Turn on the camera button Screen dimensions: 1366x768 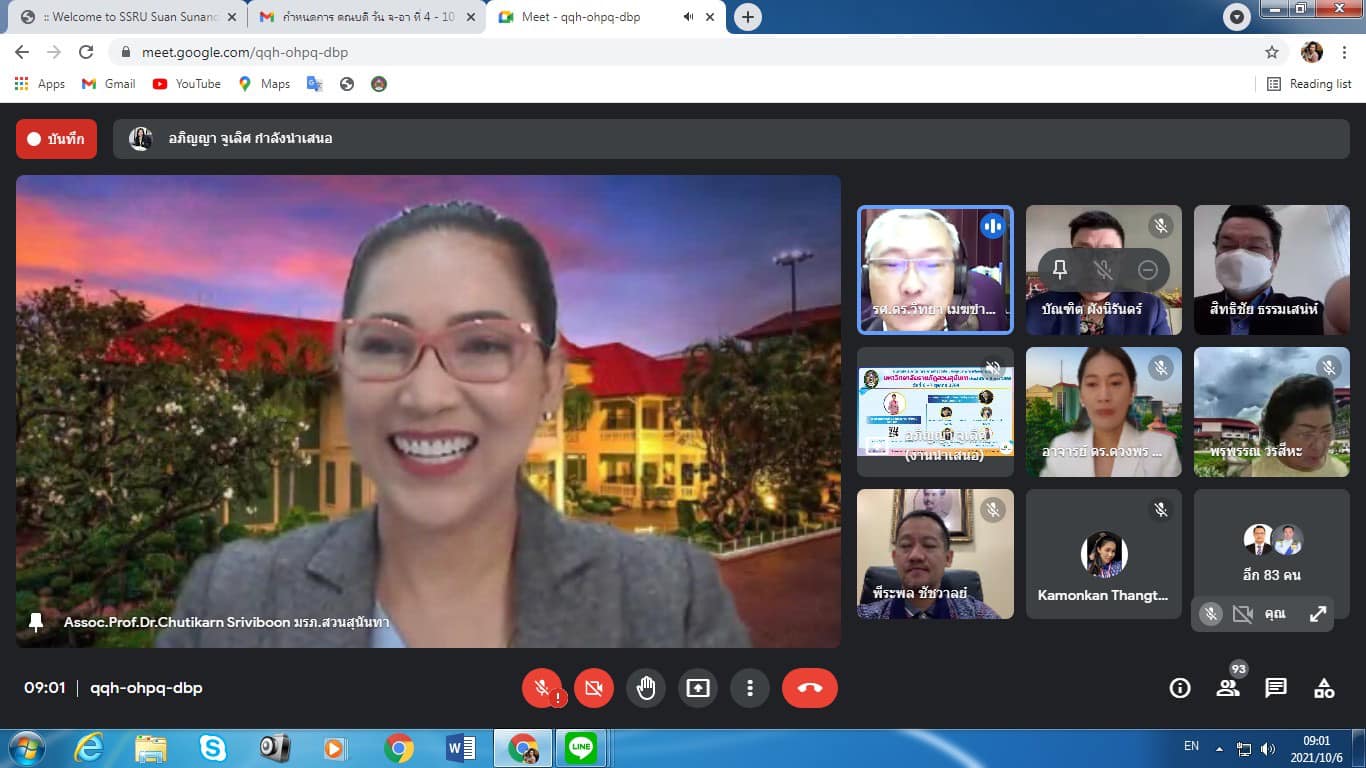[594, 688]
